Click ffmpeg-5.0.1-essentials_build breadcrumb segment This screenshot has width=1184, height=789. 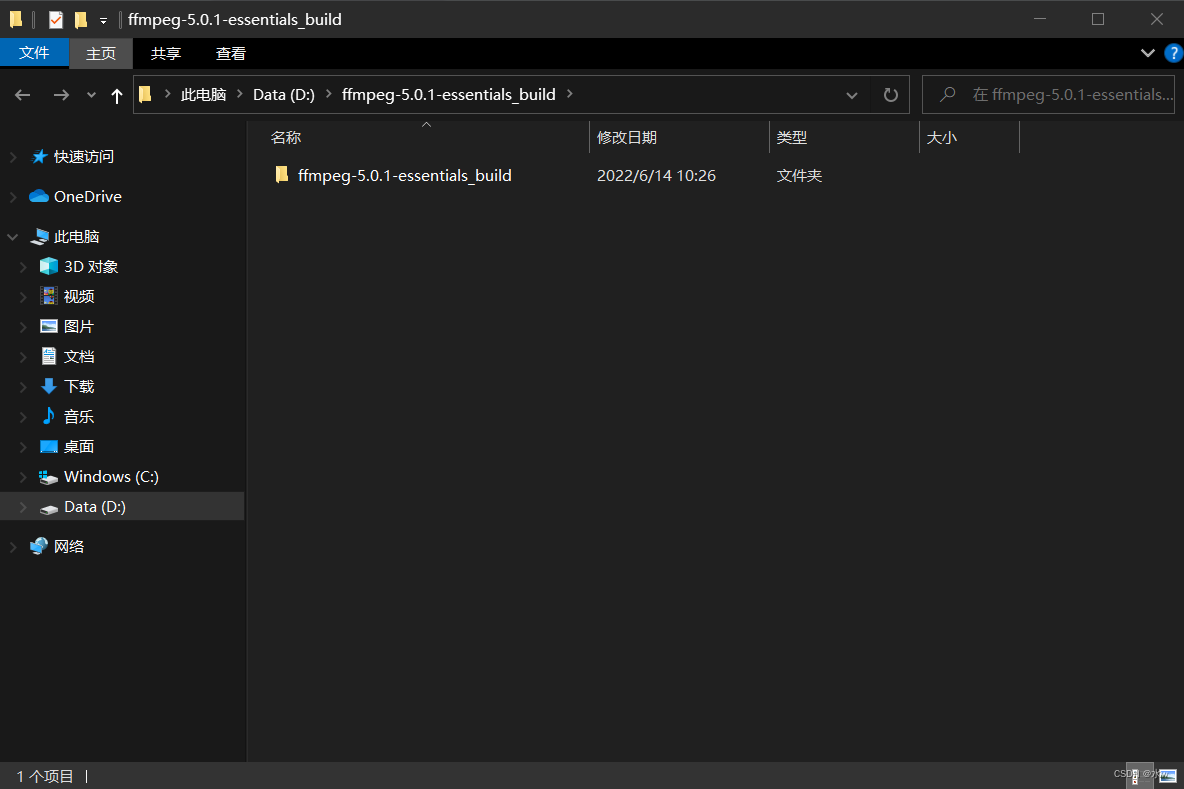pos(449,94)
